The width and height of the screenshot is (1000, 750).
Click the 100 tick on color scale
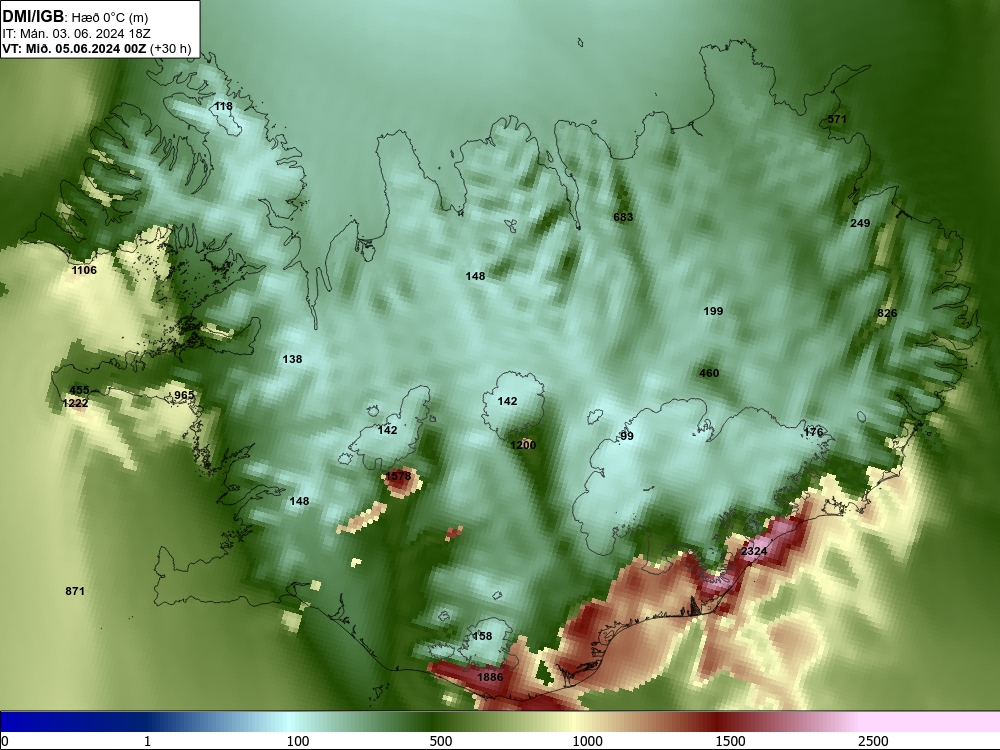coord(298,741)
